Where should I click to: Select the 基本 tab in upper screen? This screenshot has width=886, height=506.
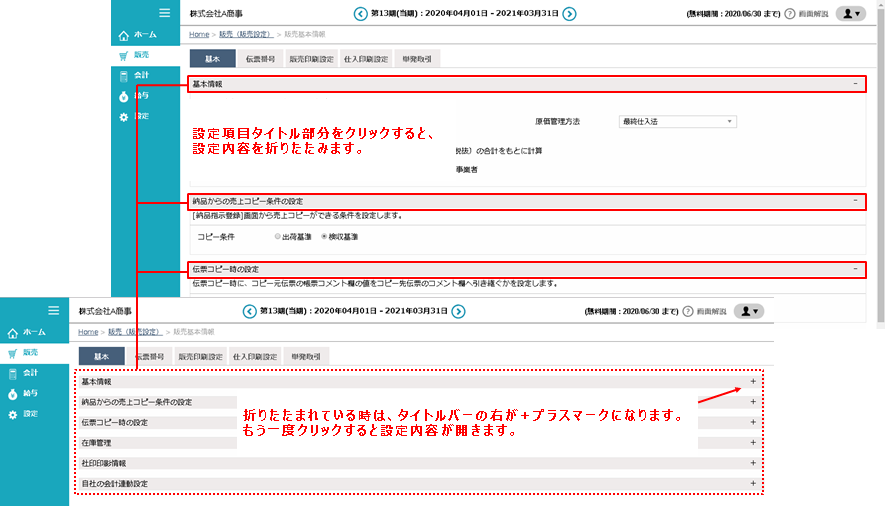212,59
